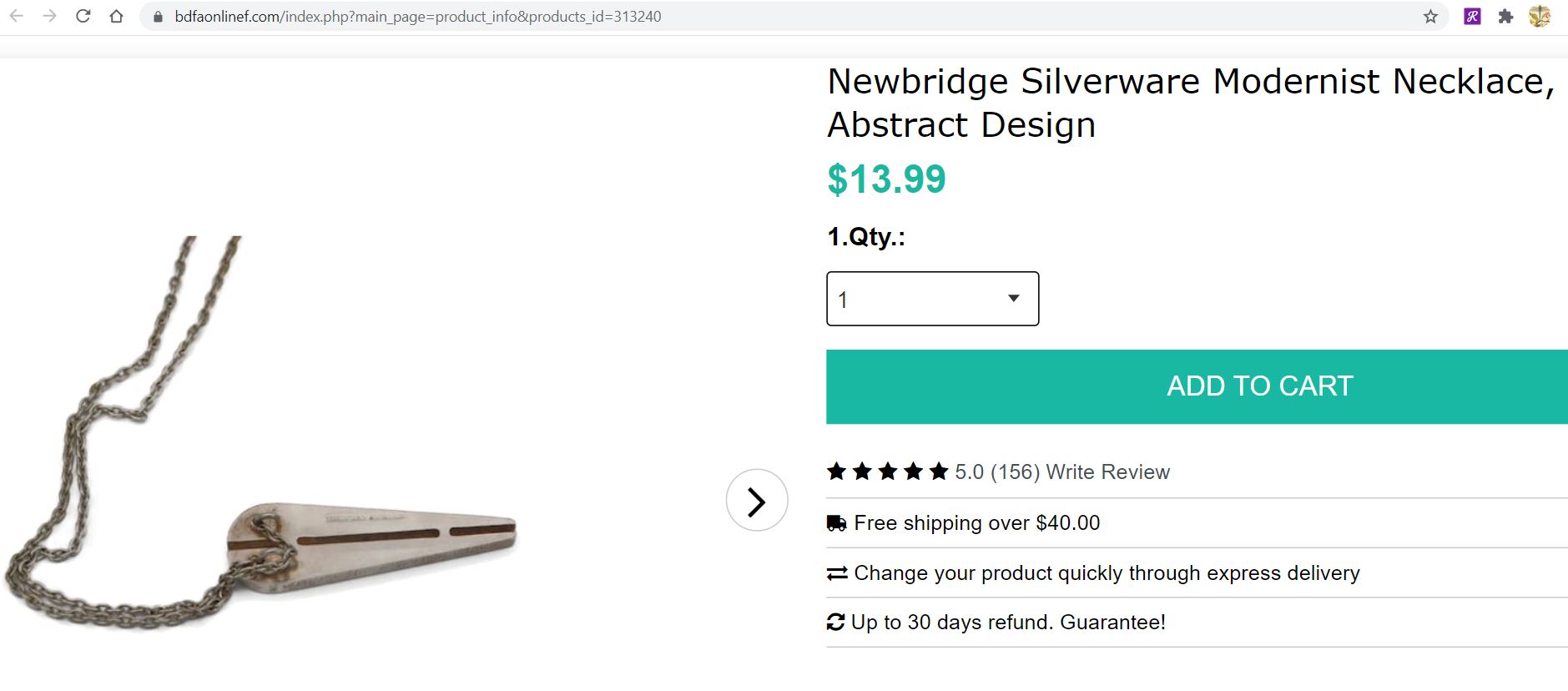Reload the product page
1568x691 pixels.
click(x=83, y=15)
